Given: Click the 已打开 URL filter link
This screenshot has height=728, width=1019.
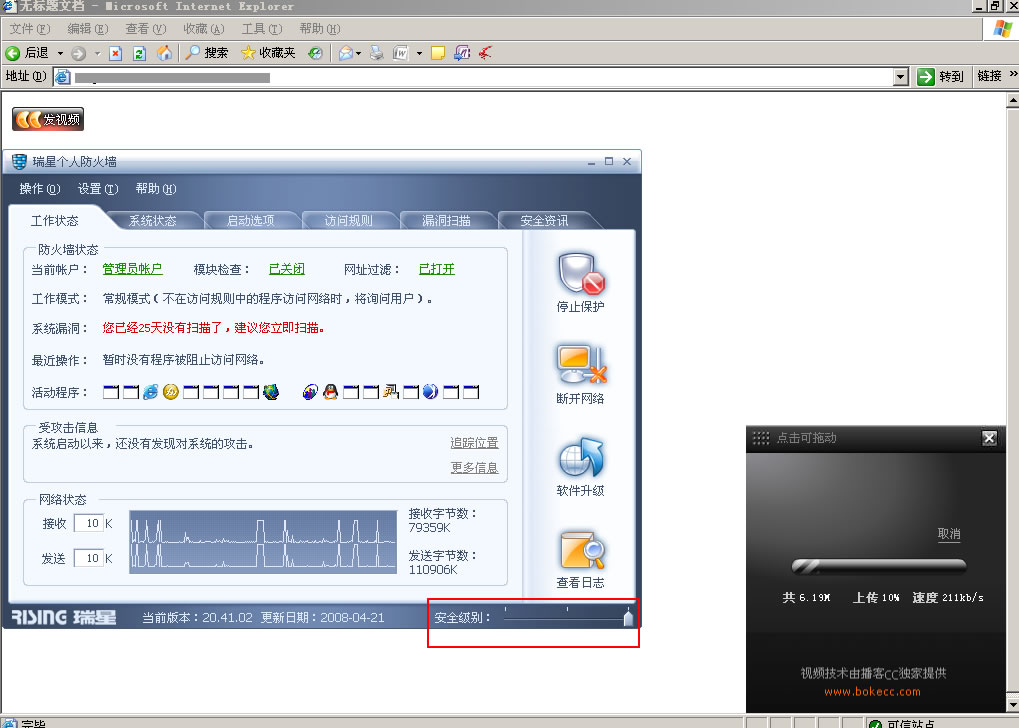Looking at the screenshot, I should click(x=437, y=268).
